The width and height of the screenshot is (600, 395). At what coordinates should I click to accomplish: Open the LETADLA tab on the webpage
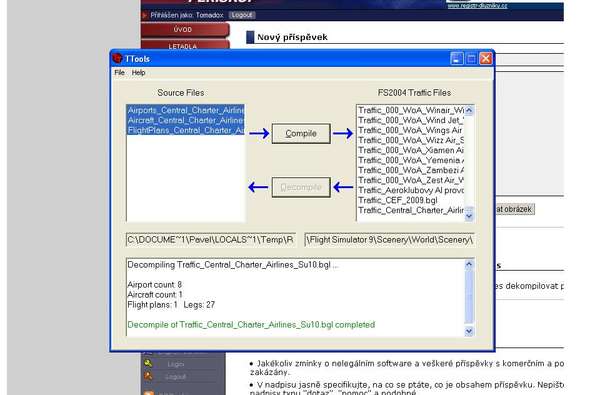point(185,44)
